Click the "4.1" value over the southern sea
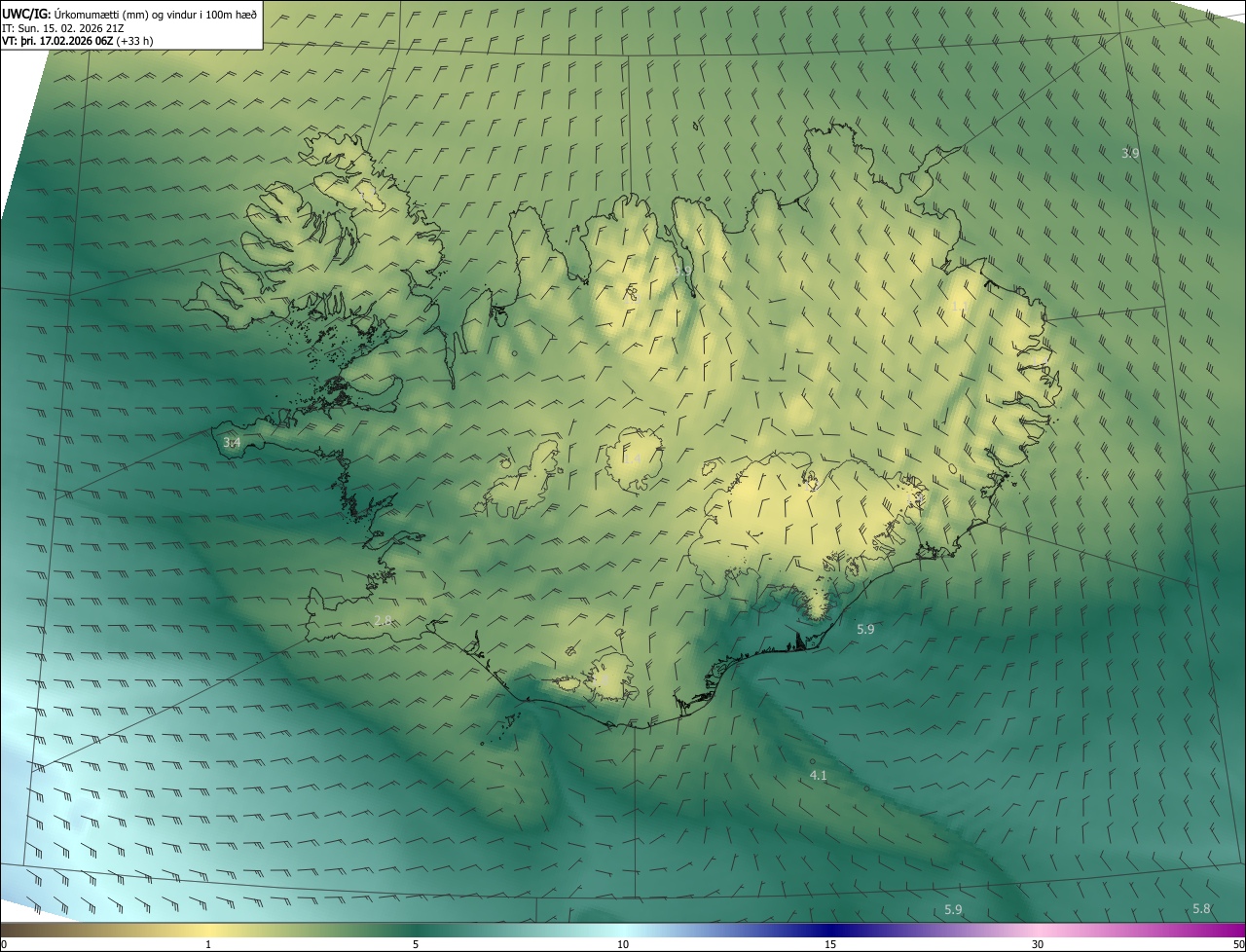The width and height of the screenshot is (1246, 952). 819,776
